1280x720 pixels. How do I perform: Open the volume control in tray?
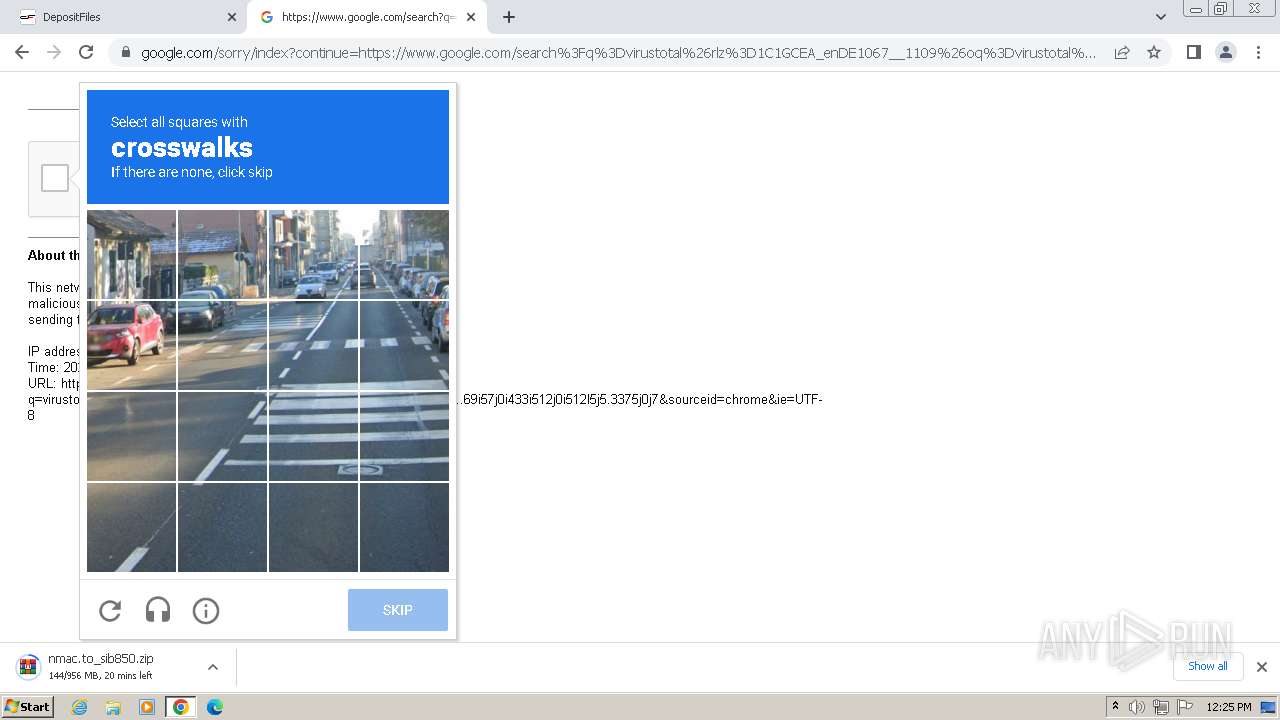point(1137,707)
